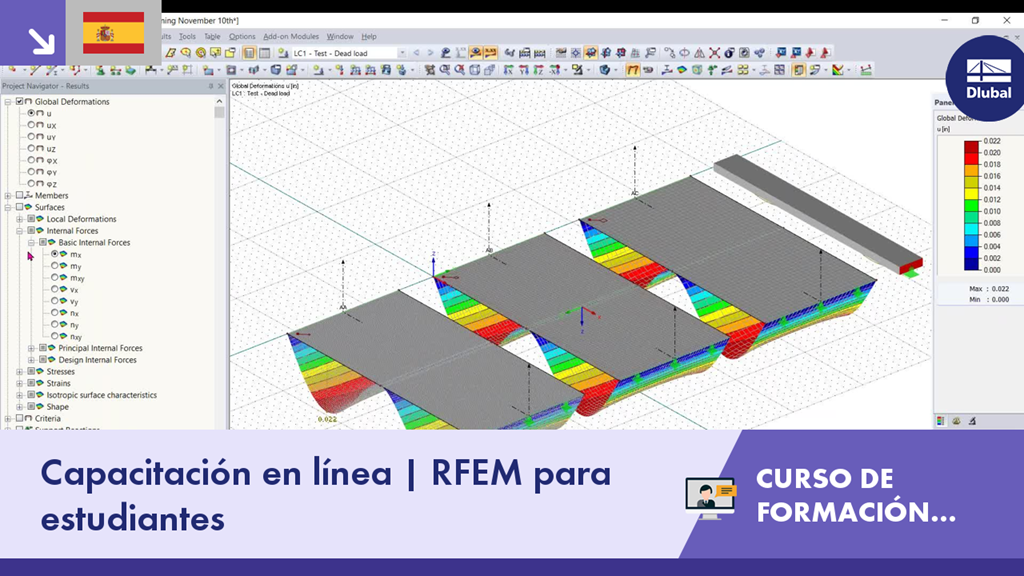Expand the Local Deformations node
This screenshot has height=576, width=1024.
coord(20,219)
